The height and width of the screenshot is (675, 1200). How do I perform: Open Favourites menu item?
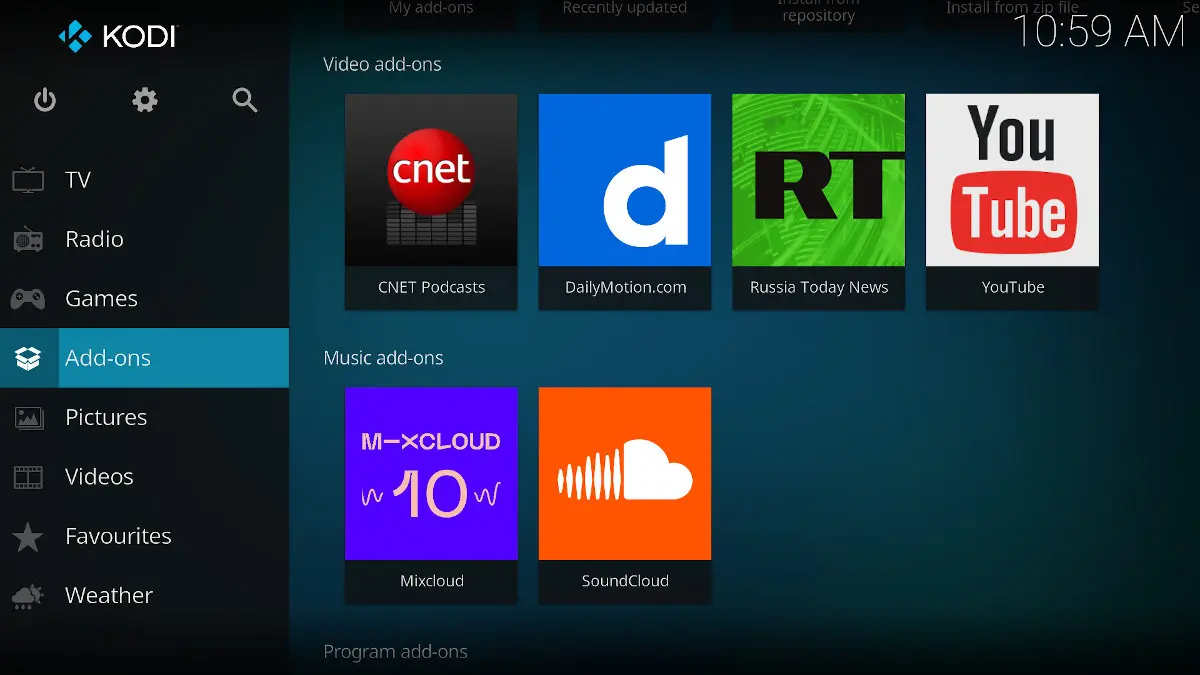pyautogui.click(x=144, y=536)
